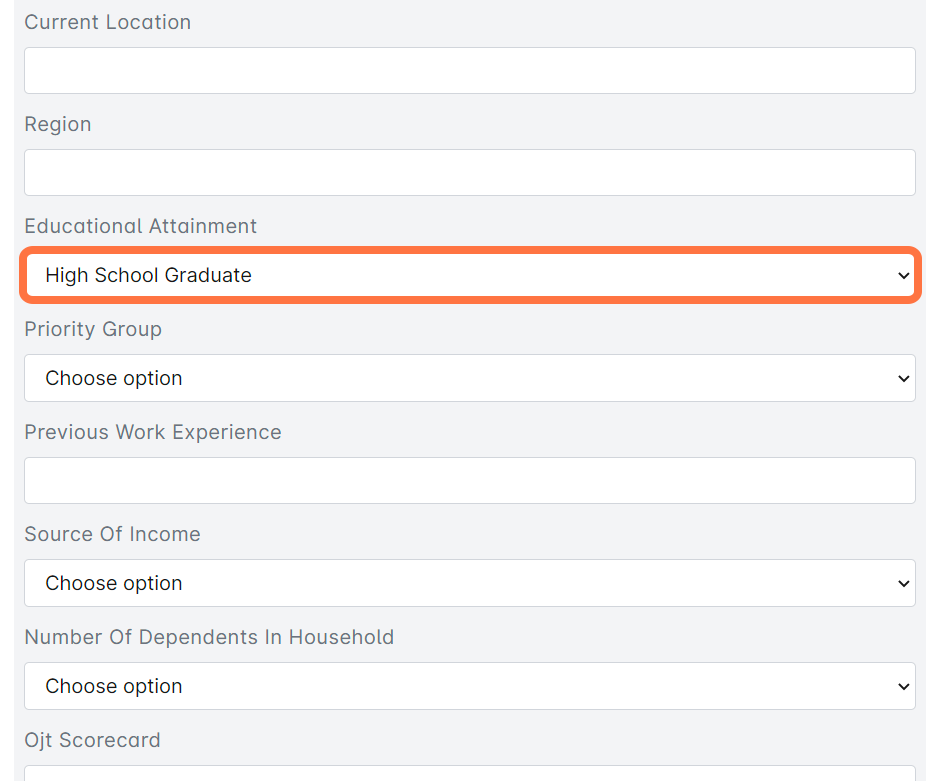Viewport: 933px width, 781px height.
Task: Click the Priority Group chevron arrow
Action: (903, 379)
